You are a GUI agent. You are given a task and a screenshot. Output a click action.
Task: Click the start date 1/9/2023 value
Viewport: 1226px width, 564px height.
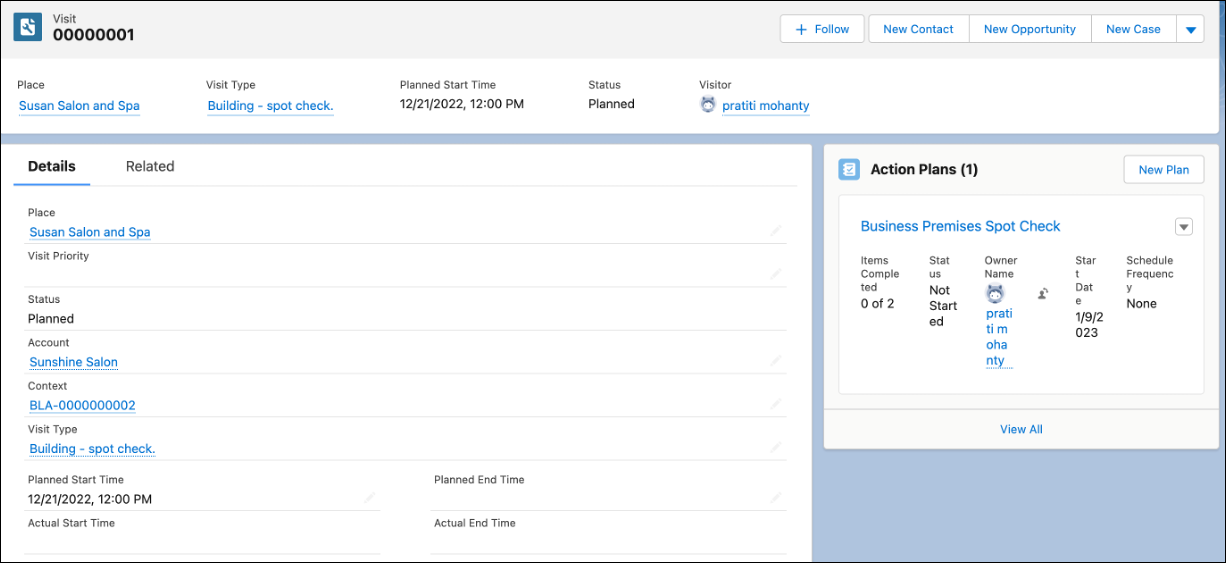tap(1087, 325)
